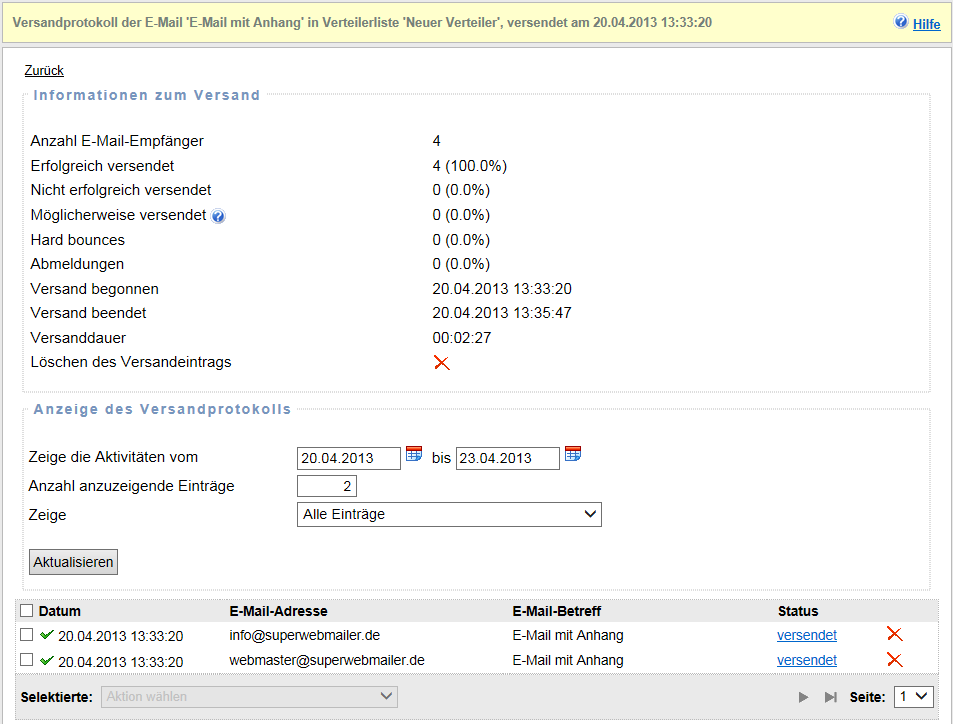Click the help icon beside Hilfe
Screen dimensions: 953x724
(x=901, y=22)
